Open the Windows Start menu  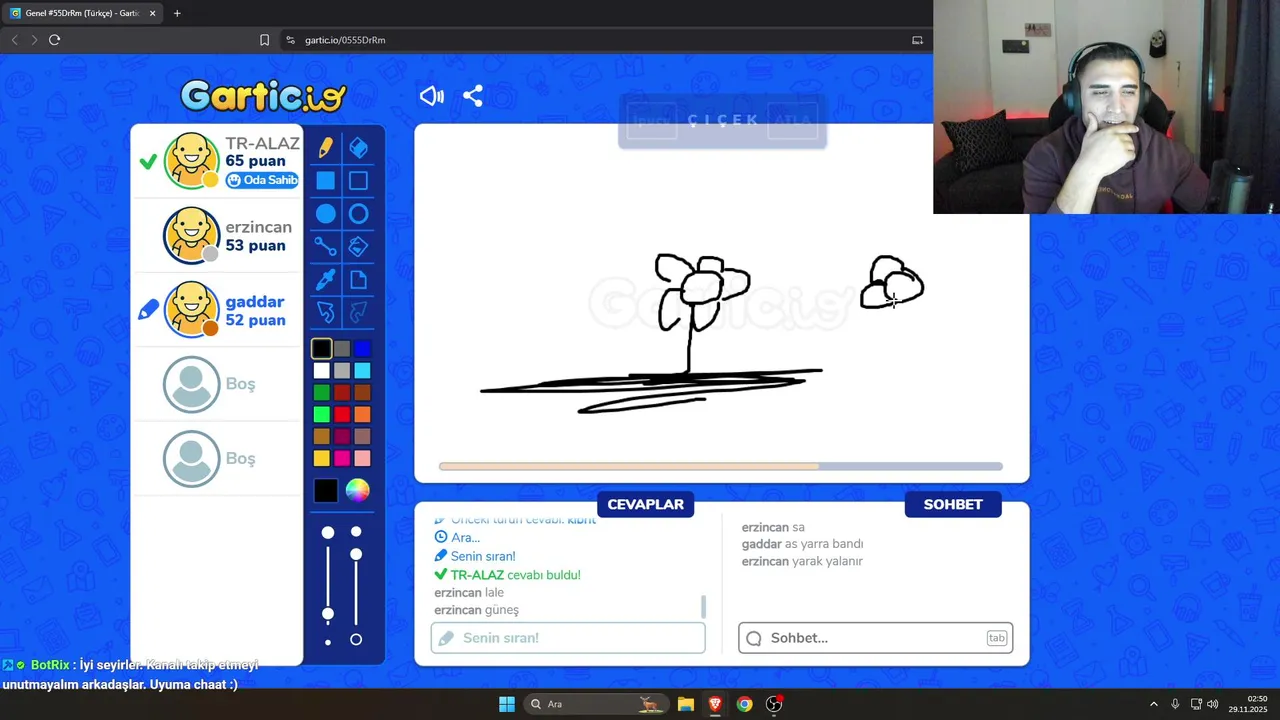tap(507, 704)
